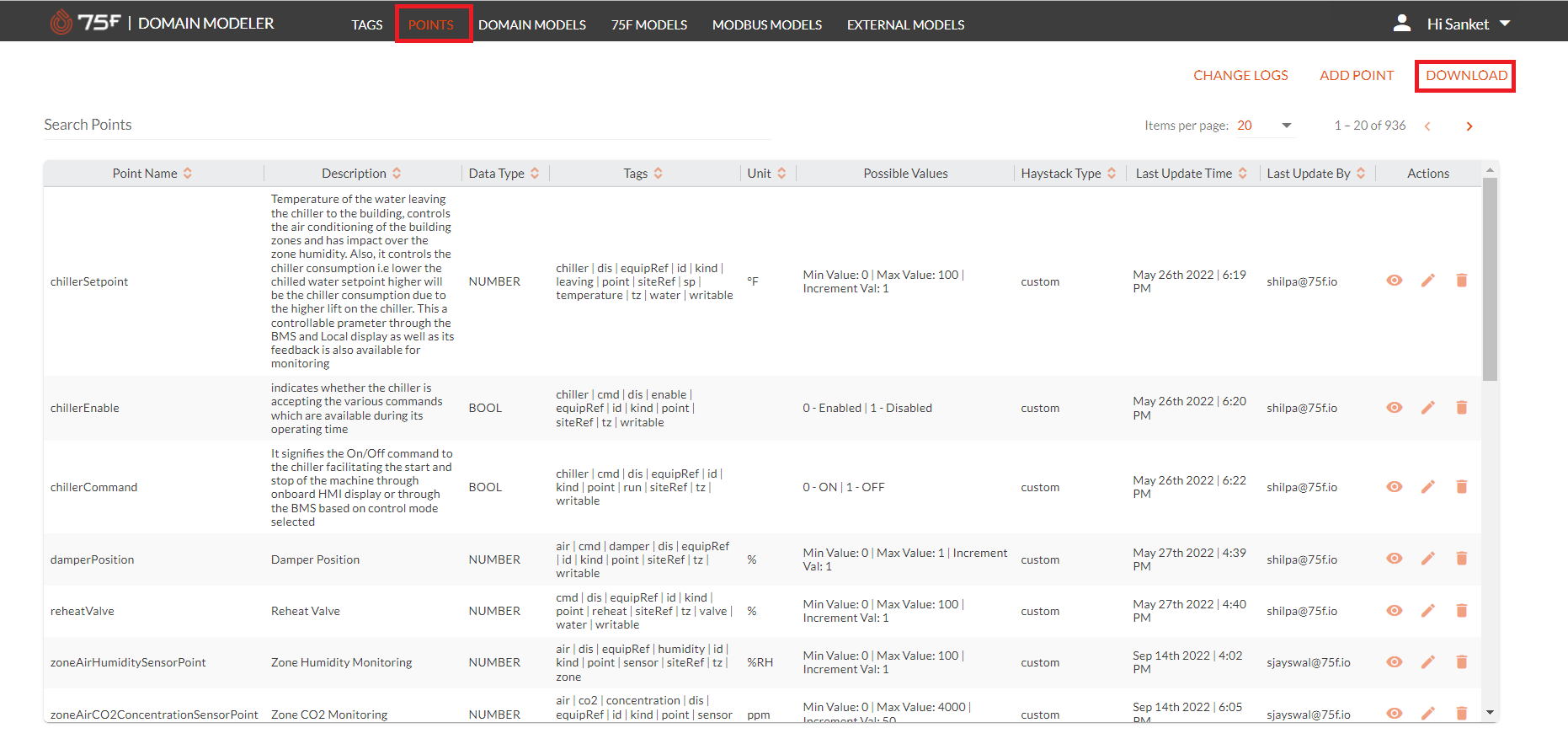Edit chillerEnable point pencil icon

[1428, 408]
